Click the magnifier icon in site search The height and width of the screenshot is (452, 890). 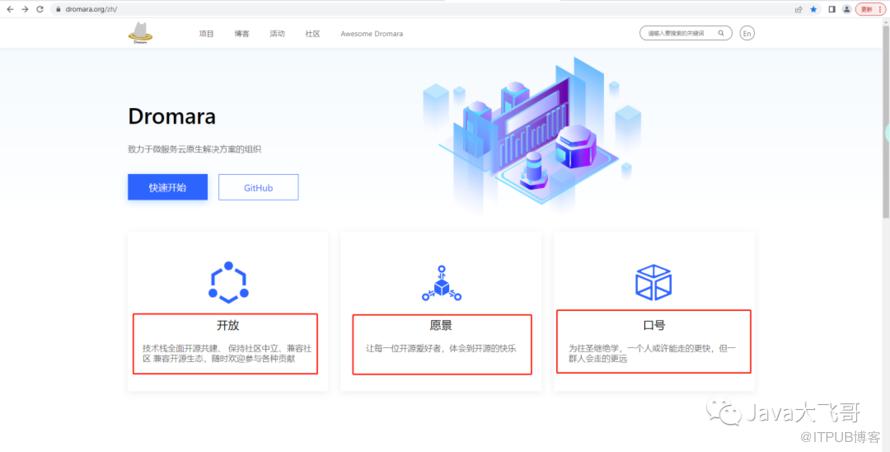pyautogui.click(x=721, y=33)
